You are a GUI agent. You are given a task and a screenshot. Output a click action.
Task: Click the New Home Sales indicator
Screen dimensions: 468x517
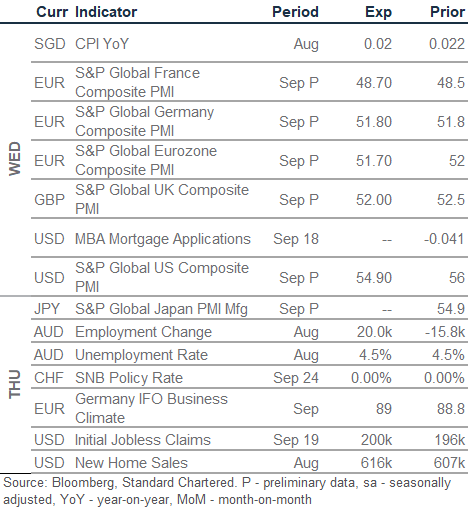pyautogui.click(x=131, y=463)
